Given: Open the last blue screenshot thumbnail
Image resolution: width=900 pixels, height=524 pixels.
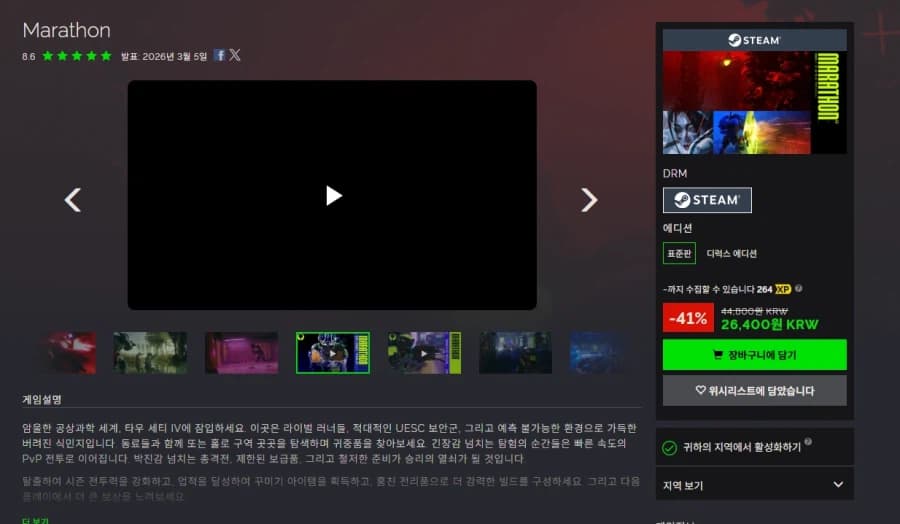Looking at the screenshot, I should click(x=597, y=352).
